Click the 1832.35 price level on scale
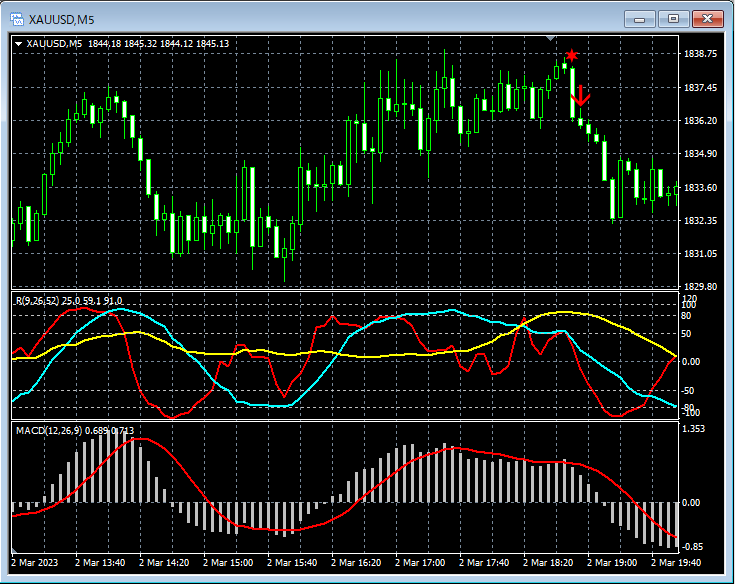Screen dimensions: 736x584 700,220
